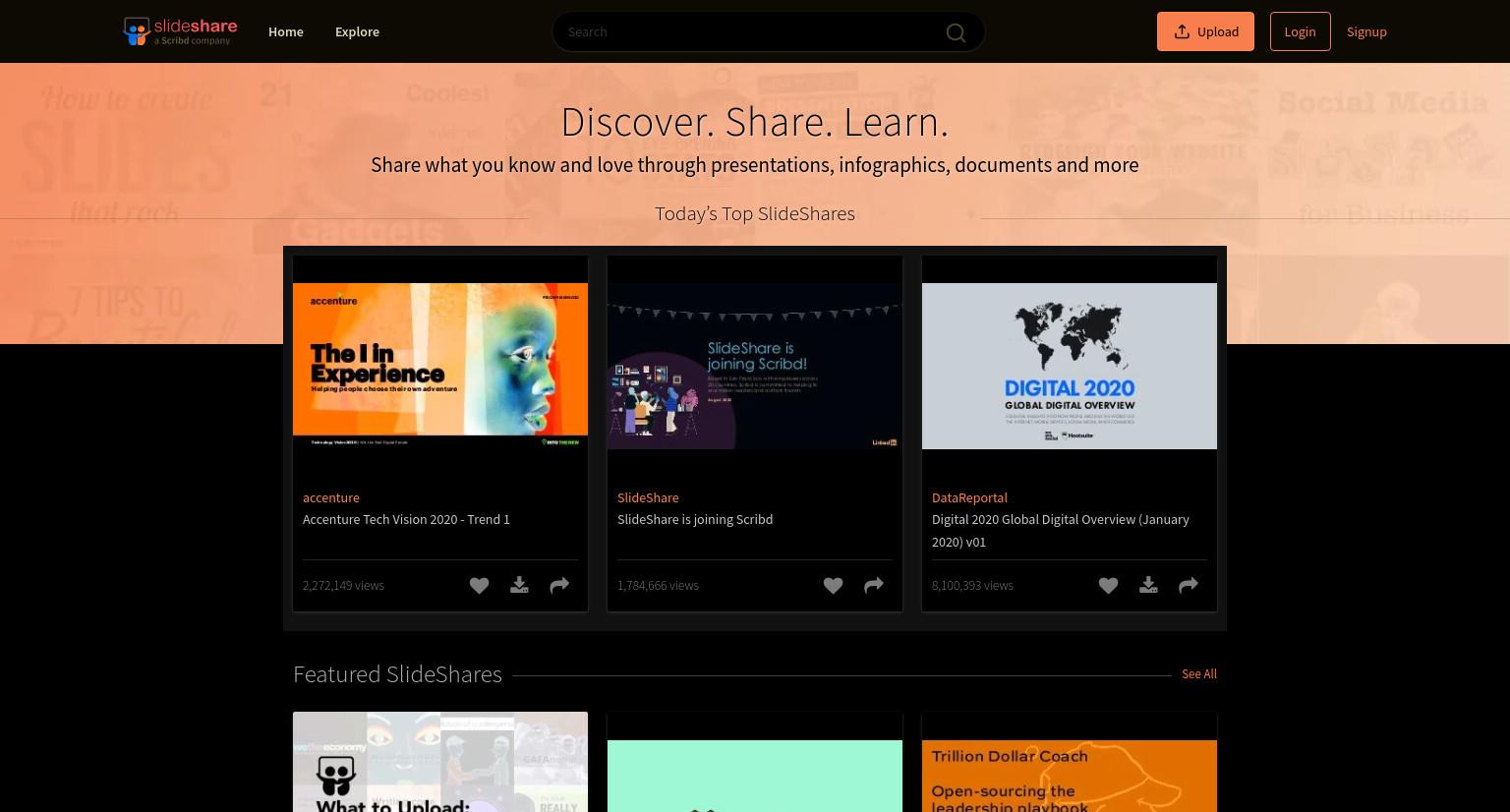Click the Upload button
Screen dimensions: 1510x812
coord(1205,31)
